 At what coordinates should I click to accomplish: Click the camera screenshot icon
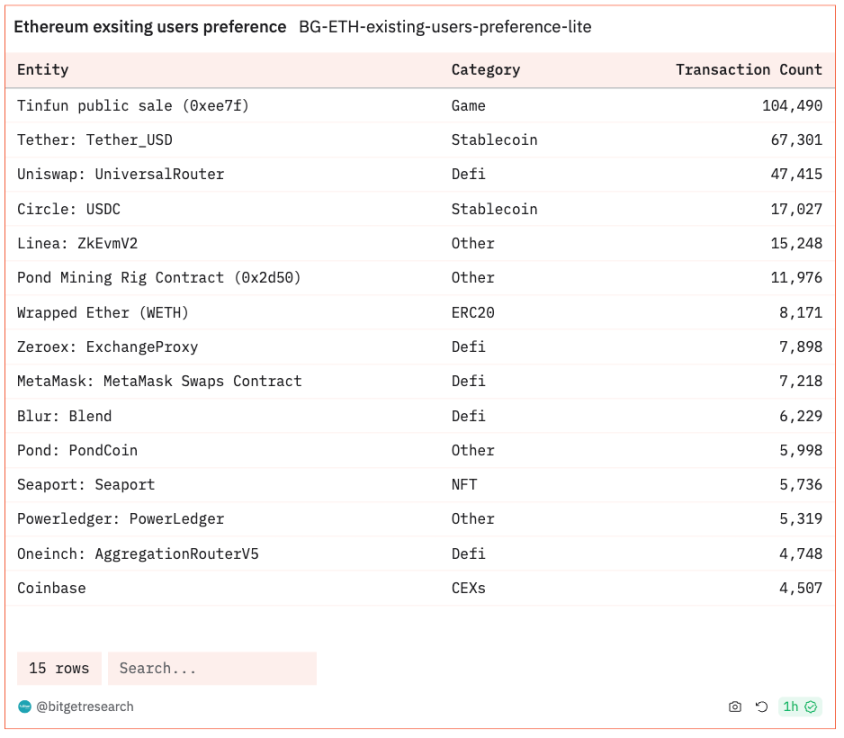pos(735,707)
